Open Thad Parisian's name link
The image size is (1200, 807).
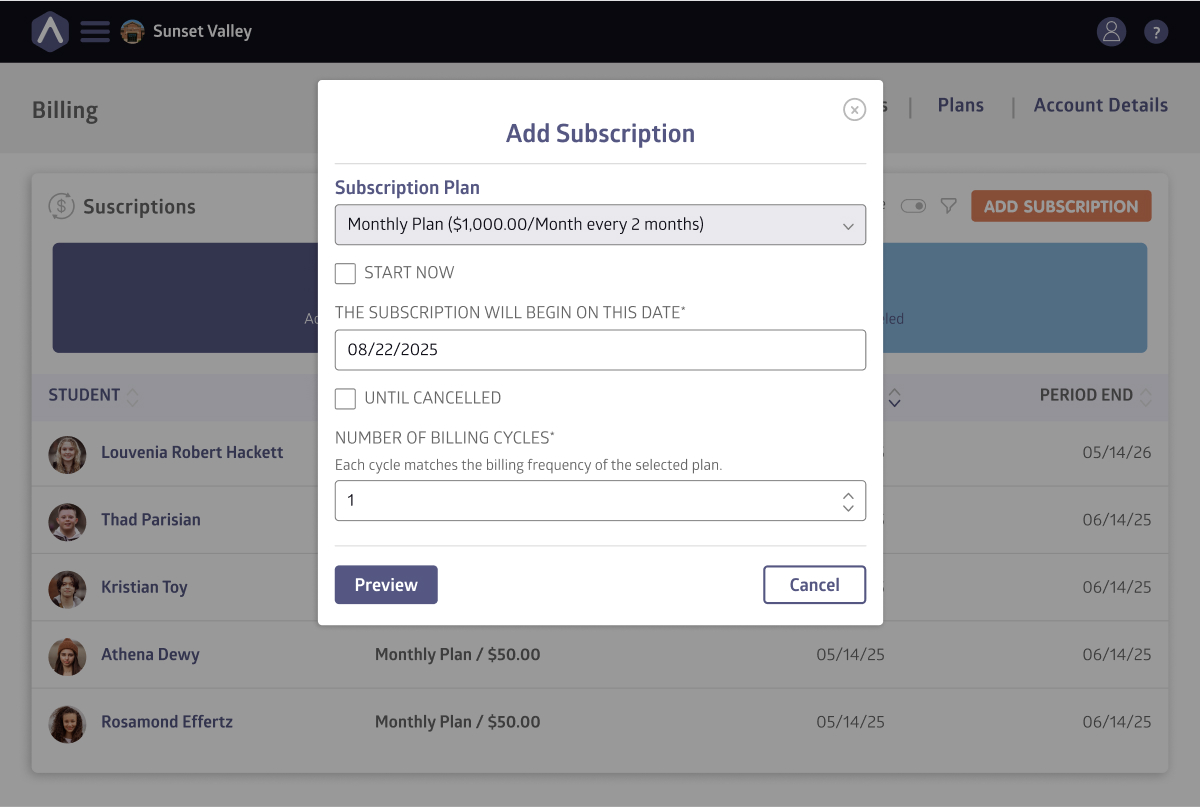151,520
